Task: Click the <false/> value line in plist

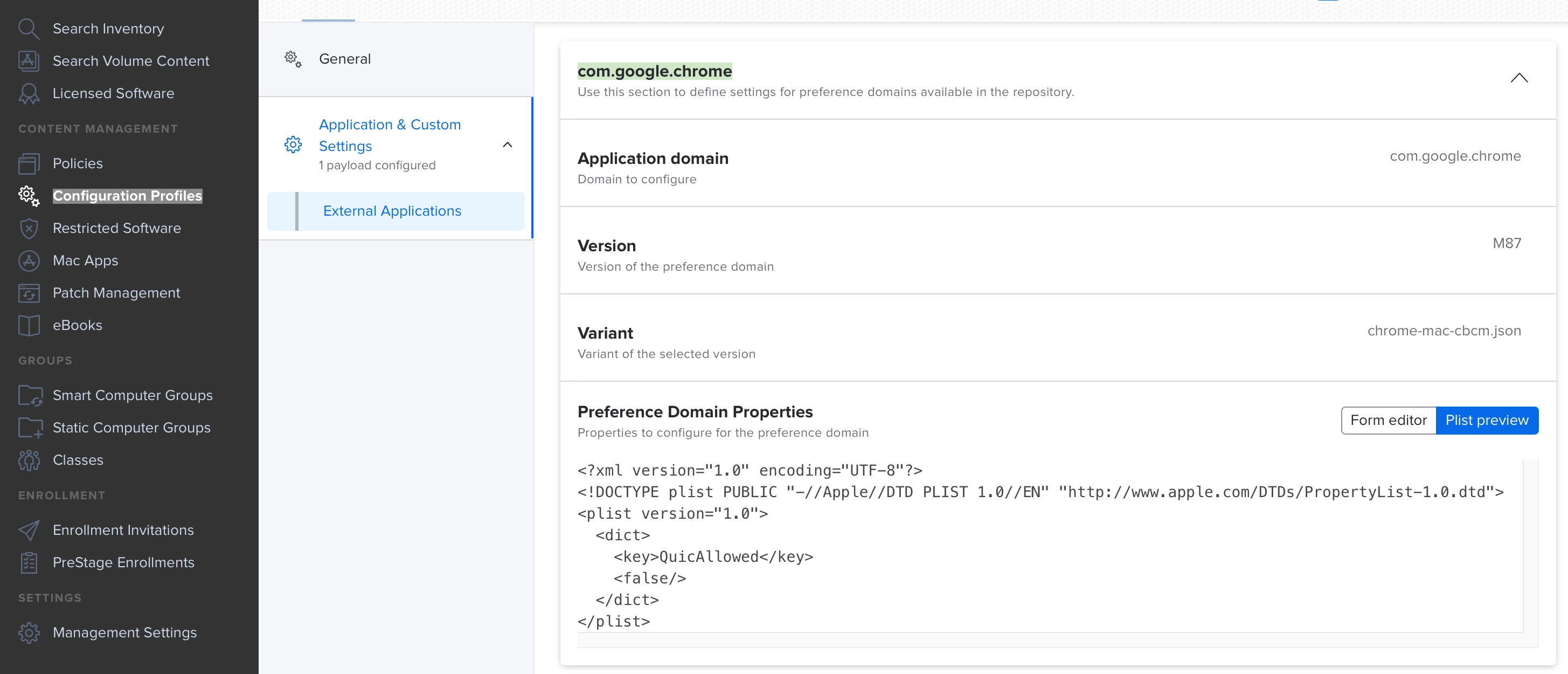Action: tap(650, 579)
